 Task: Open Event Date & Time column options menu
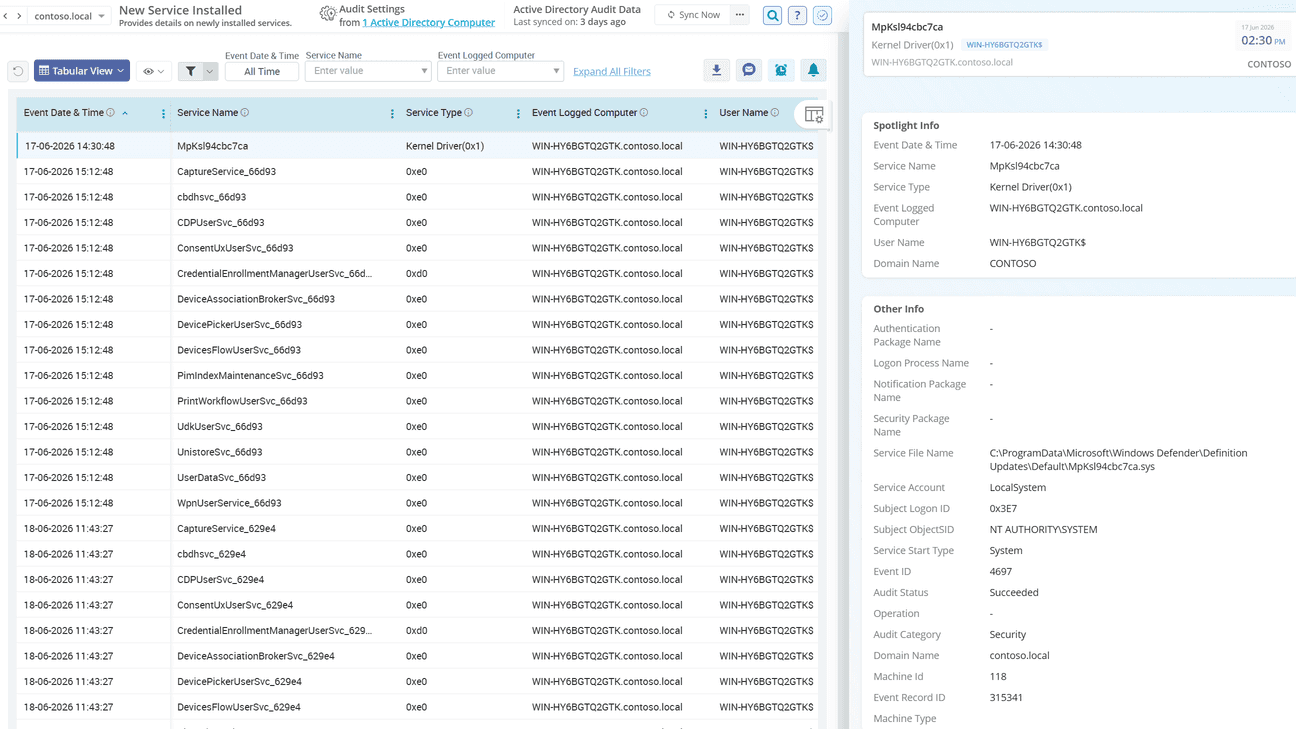pyautogui.click(x=164, y=114)
